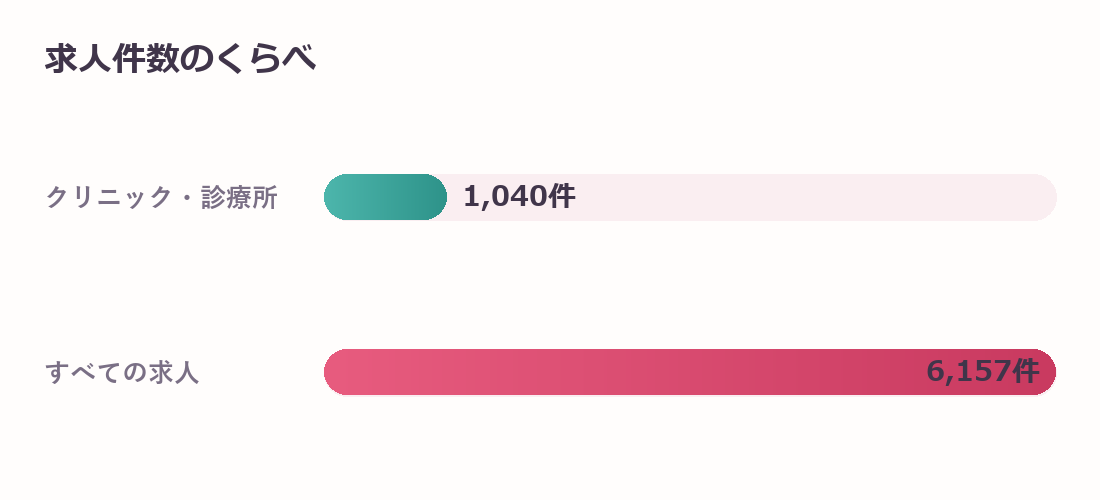The image size is (1100, 500).
Task: Click the 件 character after 6,157
Action: tap(1026, 371)
